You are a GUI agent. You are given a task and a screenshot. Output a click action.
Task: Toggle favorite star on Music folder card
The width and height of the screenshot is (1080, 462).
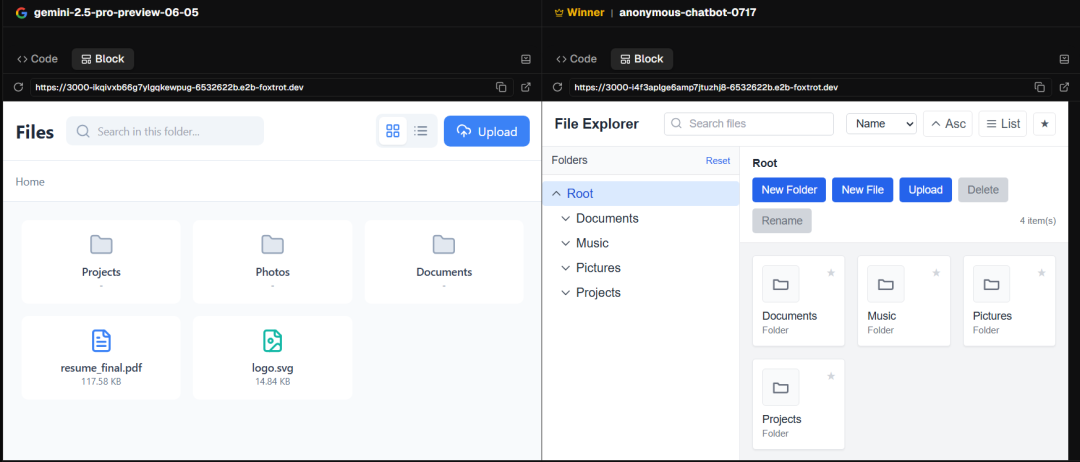(x=937, y=272)
